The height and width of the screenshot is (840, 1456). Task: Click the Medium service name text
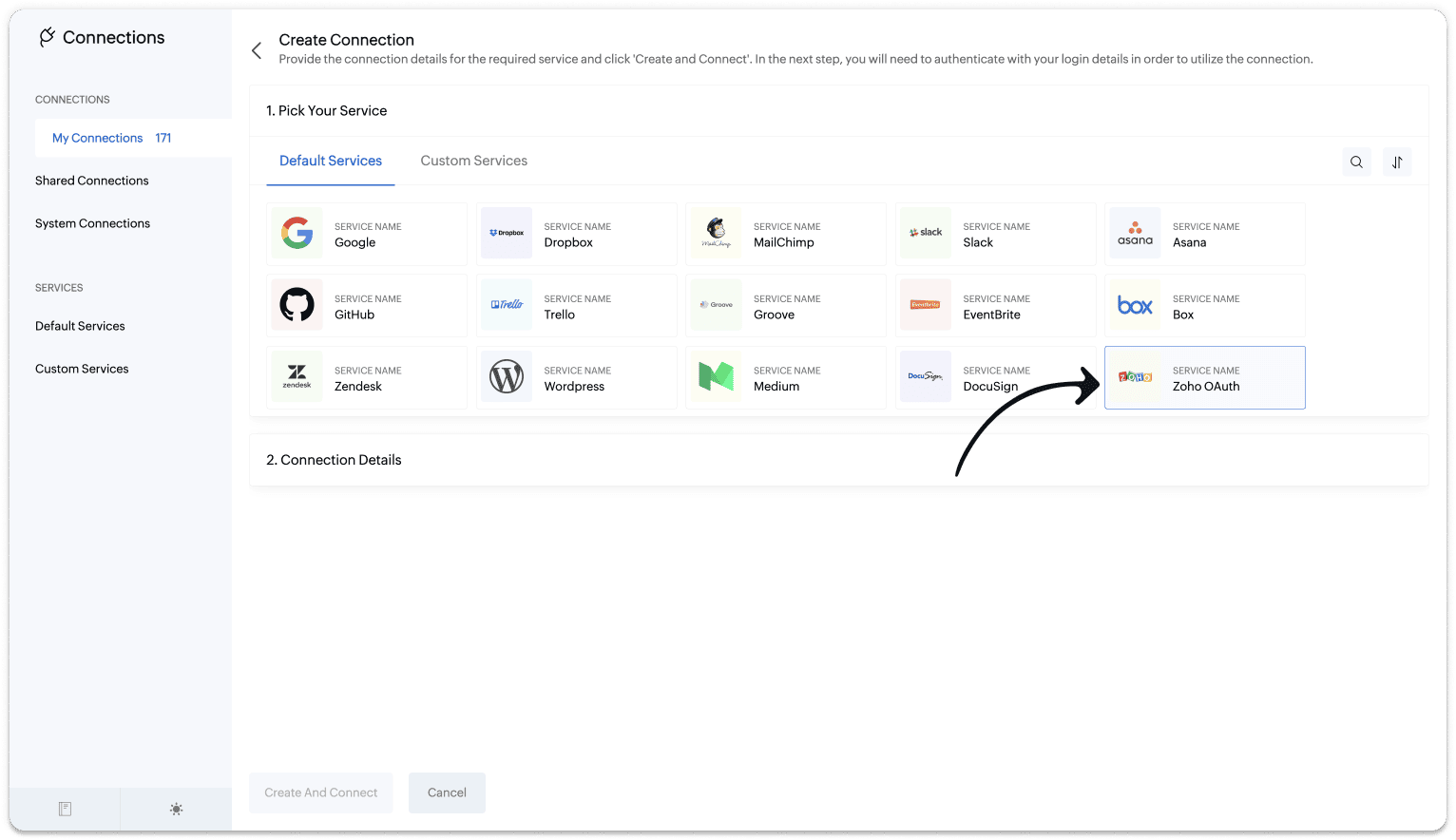(776, 387)
